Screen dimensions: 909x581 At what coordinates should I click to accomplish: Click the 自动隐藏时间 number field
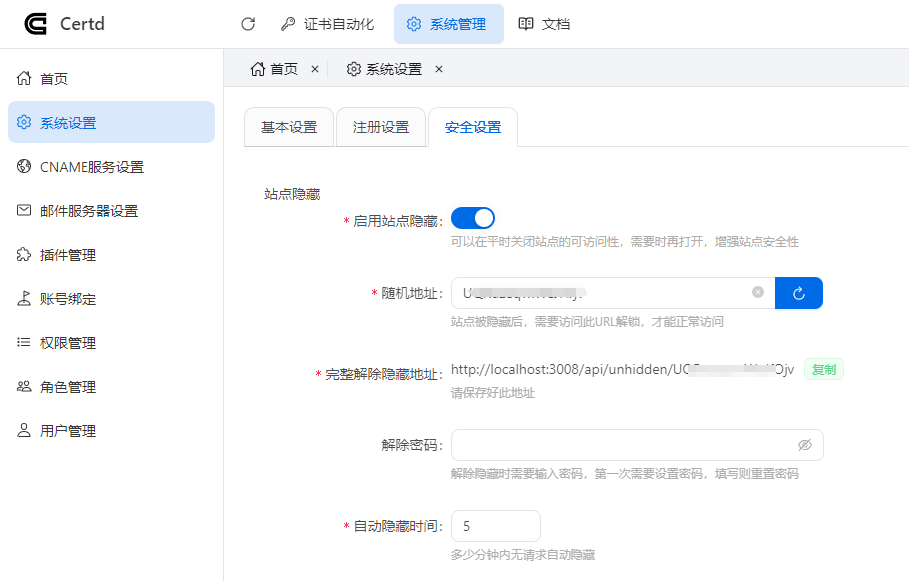click(495, 526)
